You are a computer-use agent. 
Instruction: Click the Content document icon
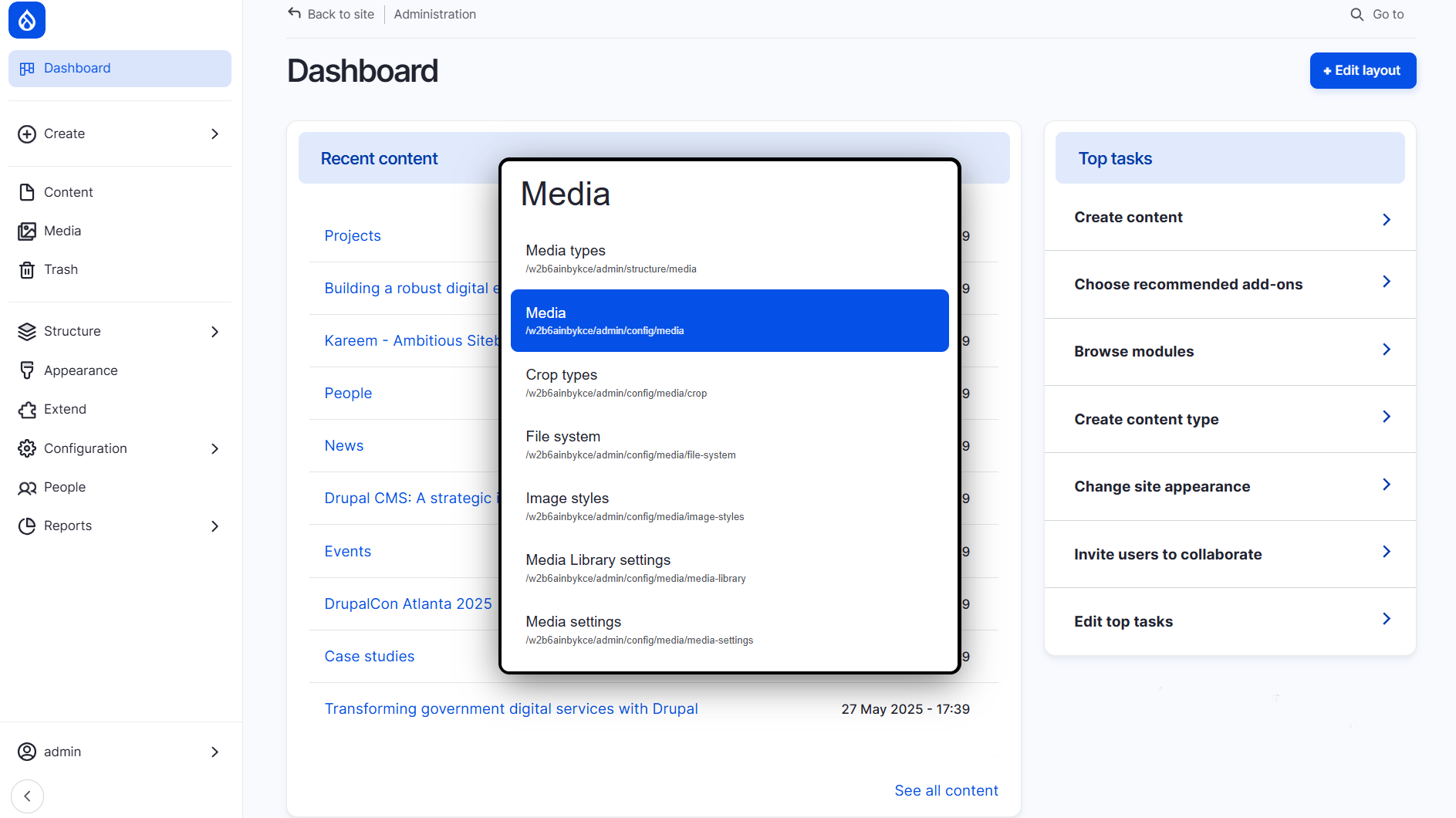27,192
